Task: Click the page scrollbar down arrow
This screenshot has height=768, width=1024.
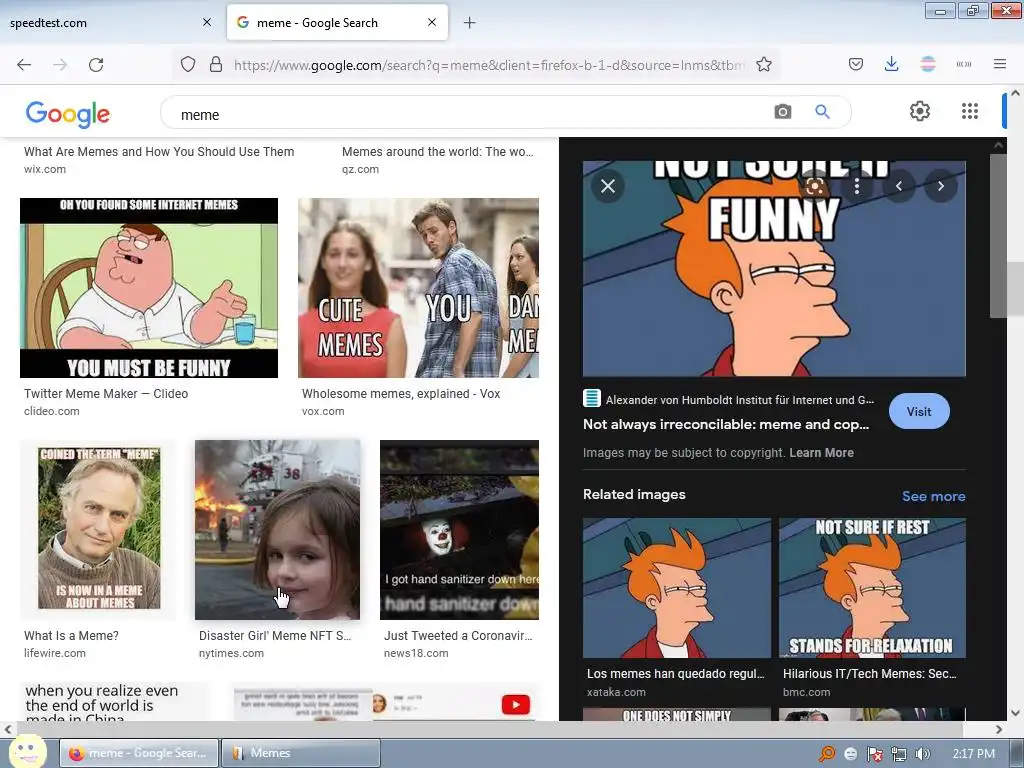Action: click(x=1015, y=712)
